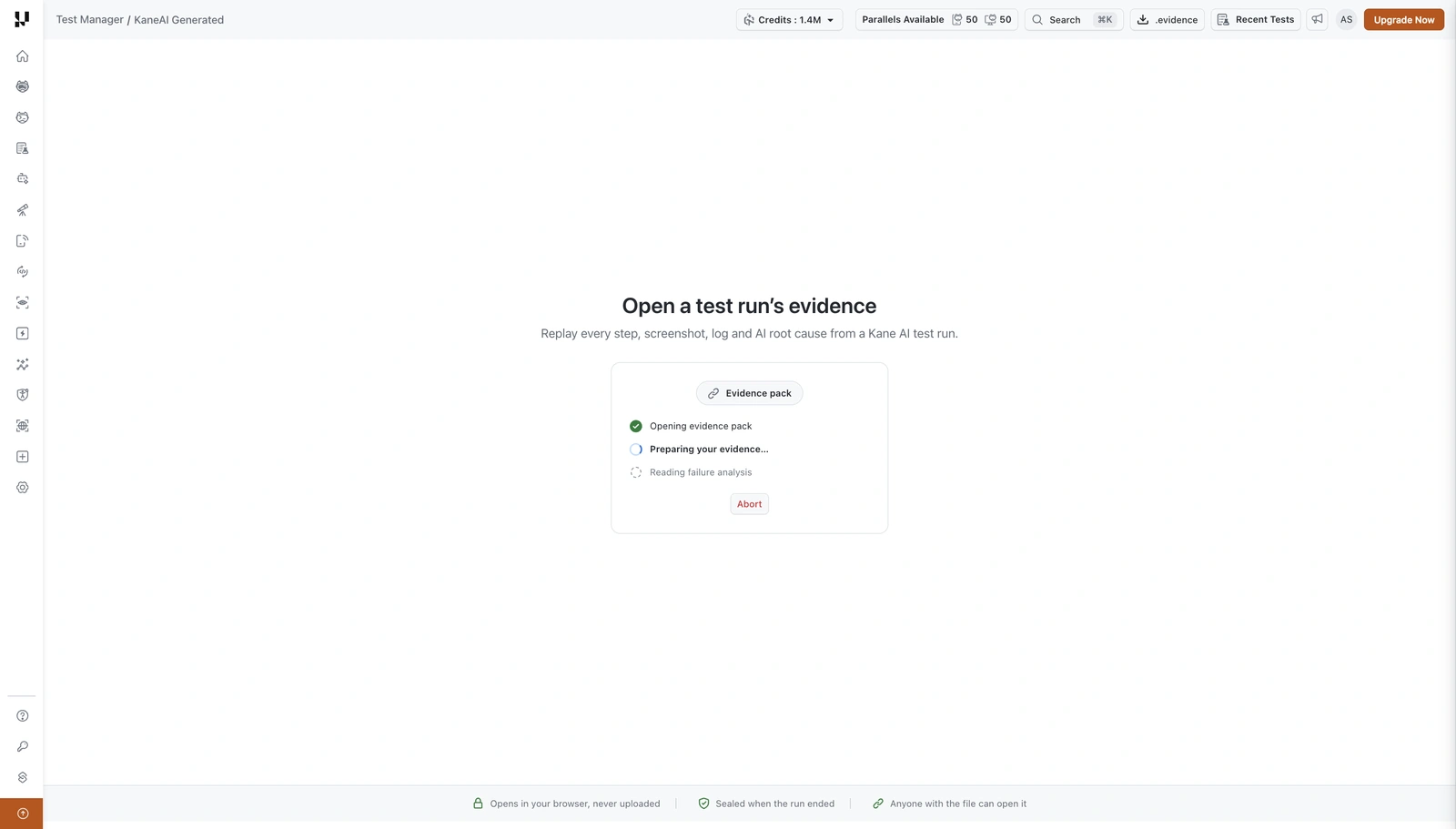Screen dimensions: 1456x829
Task: Open the second KaneAI face icon in the sidebar
Action: [x=23, y=117]
